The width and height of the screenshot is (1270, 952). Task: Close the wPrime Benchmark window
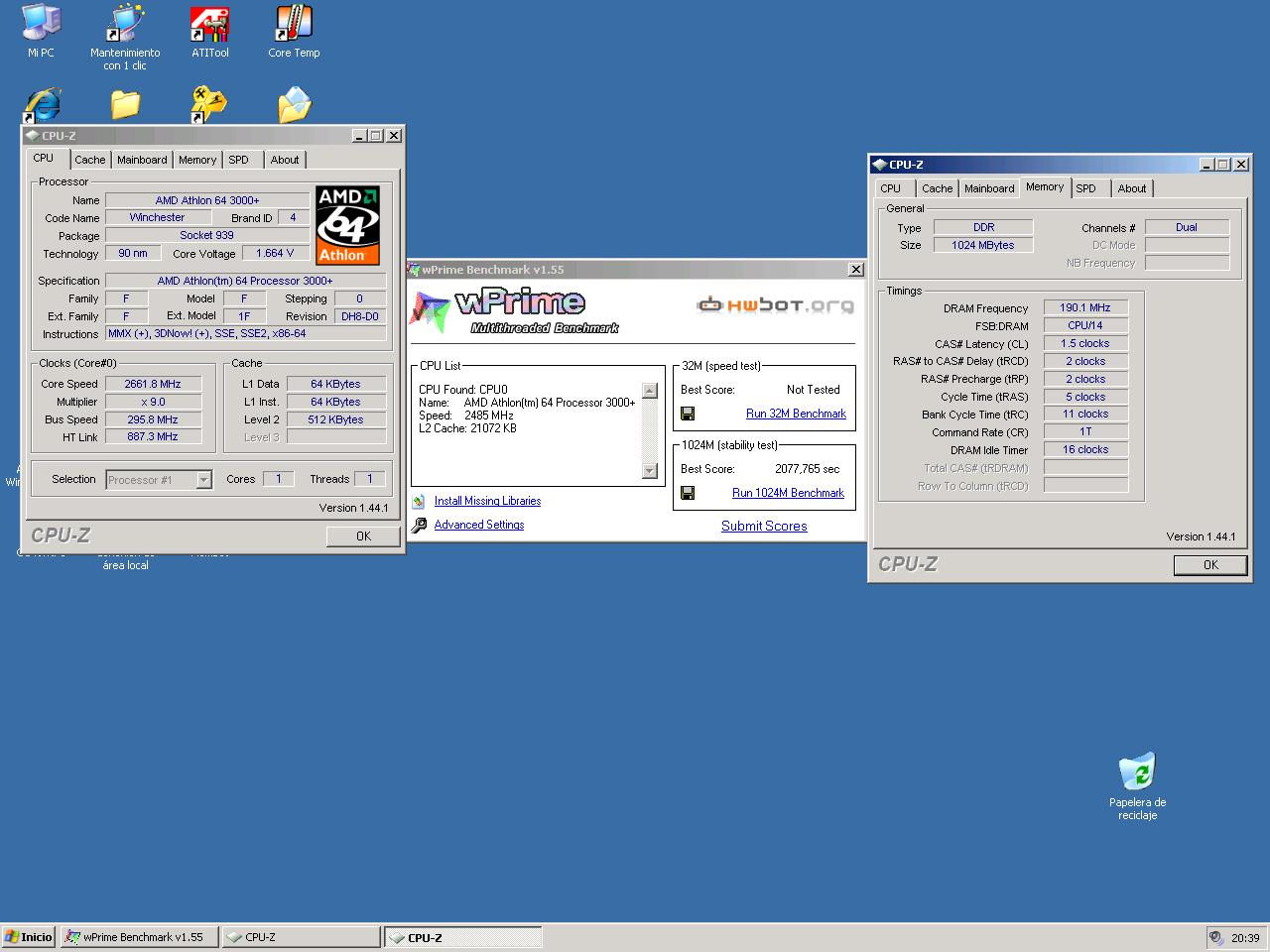(x=856, y=270)
